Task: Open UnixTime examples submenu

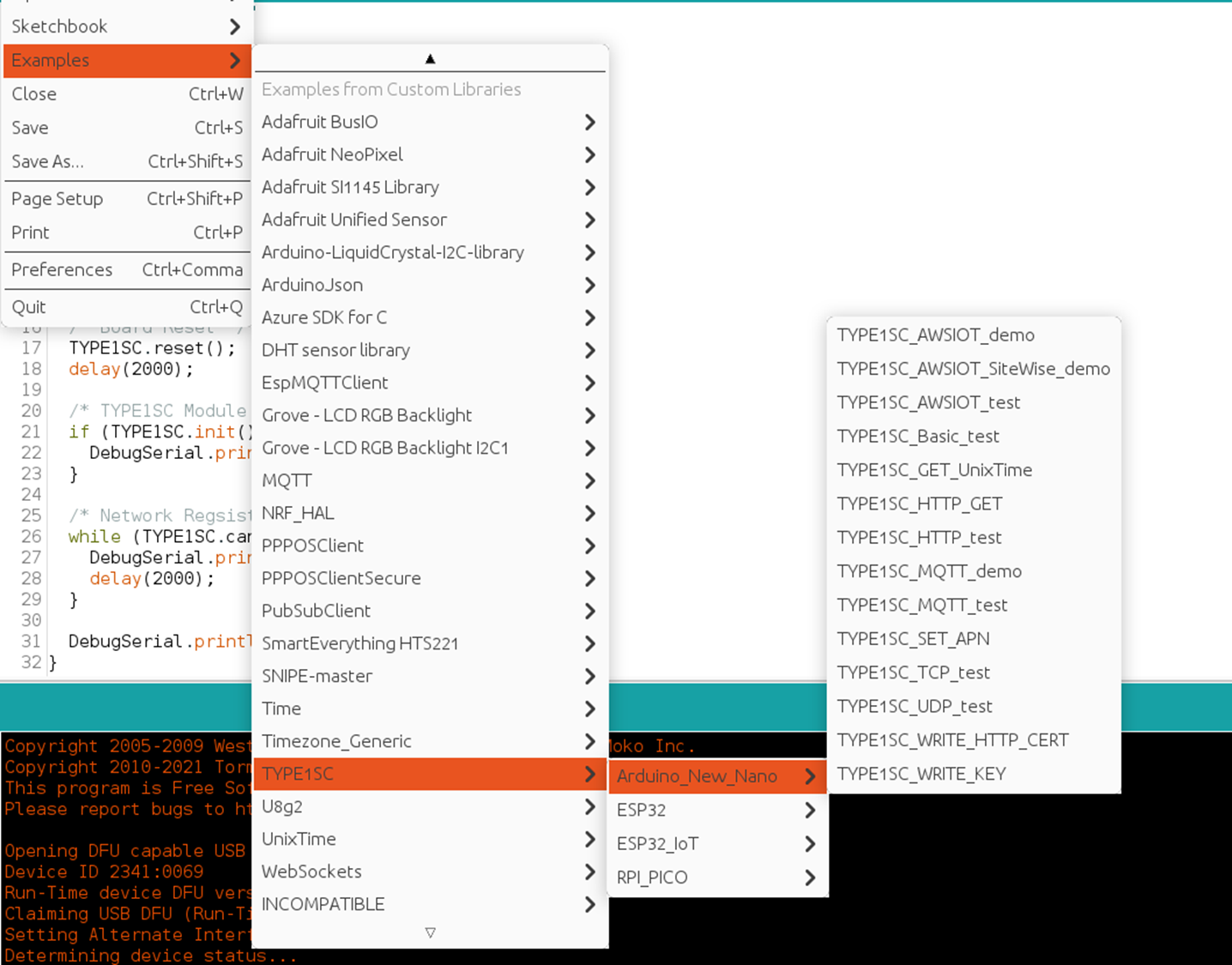Action: pos(431,840)
